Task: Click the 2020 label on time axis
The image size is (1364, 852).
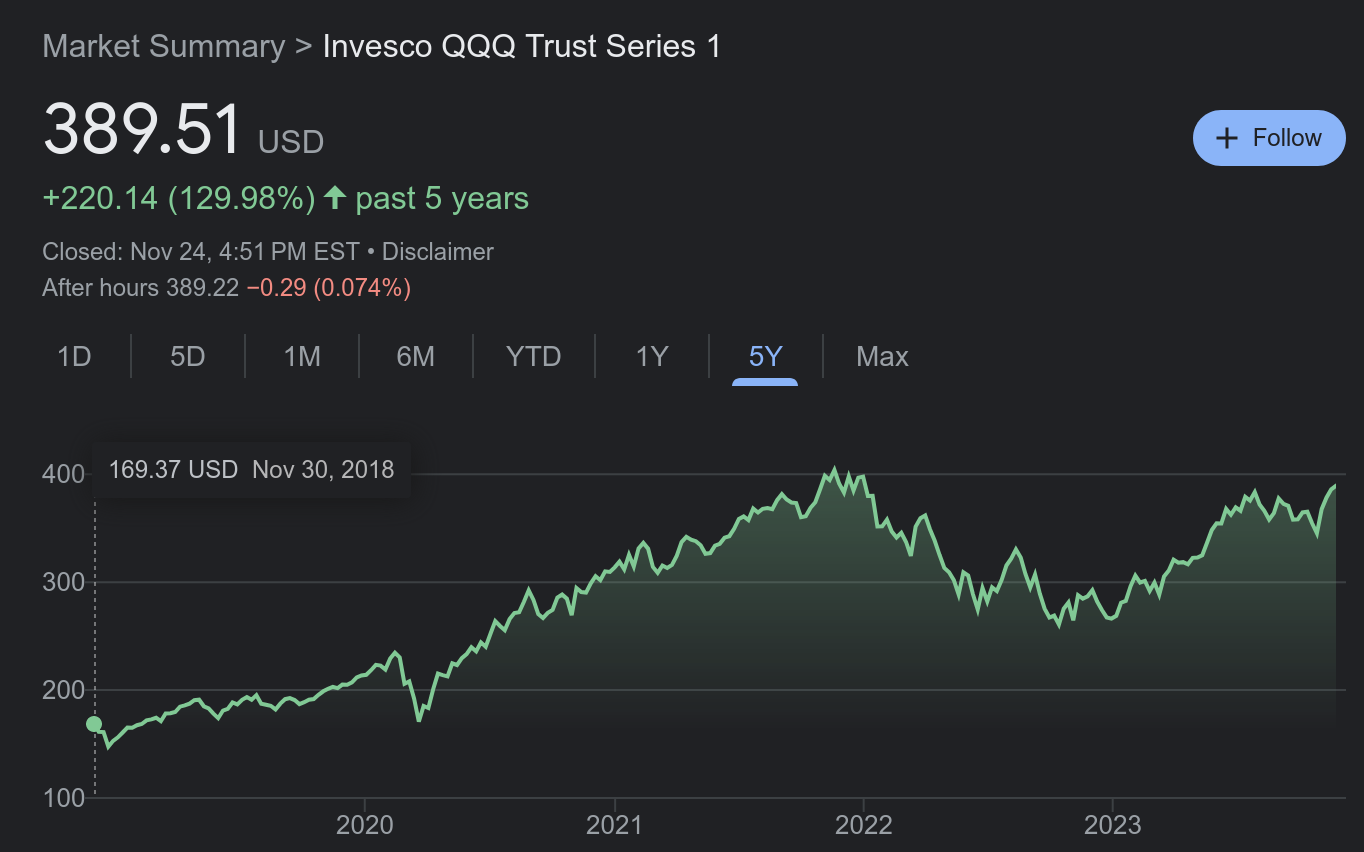Action: pos(365,825)
